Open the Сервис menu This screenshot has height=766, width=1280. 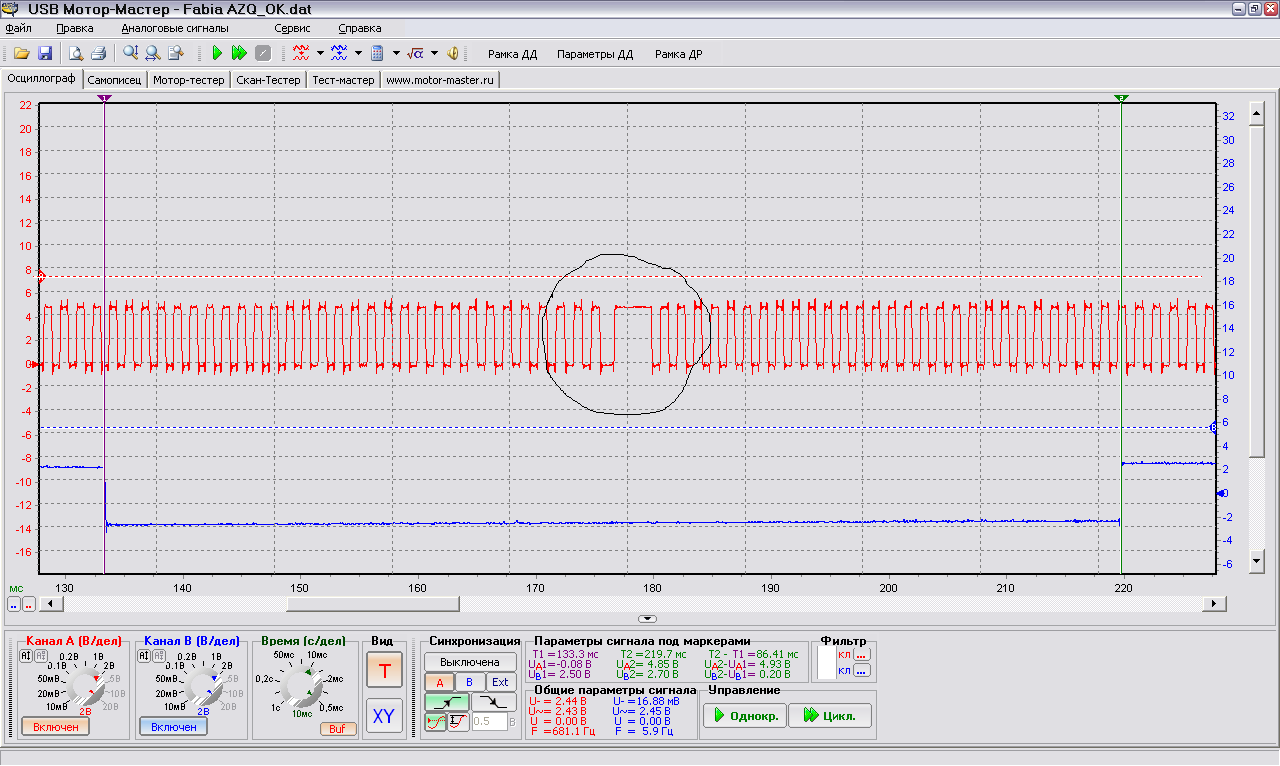292,29
